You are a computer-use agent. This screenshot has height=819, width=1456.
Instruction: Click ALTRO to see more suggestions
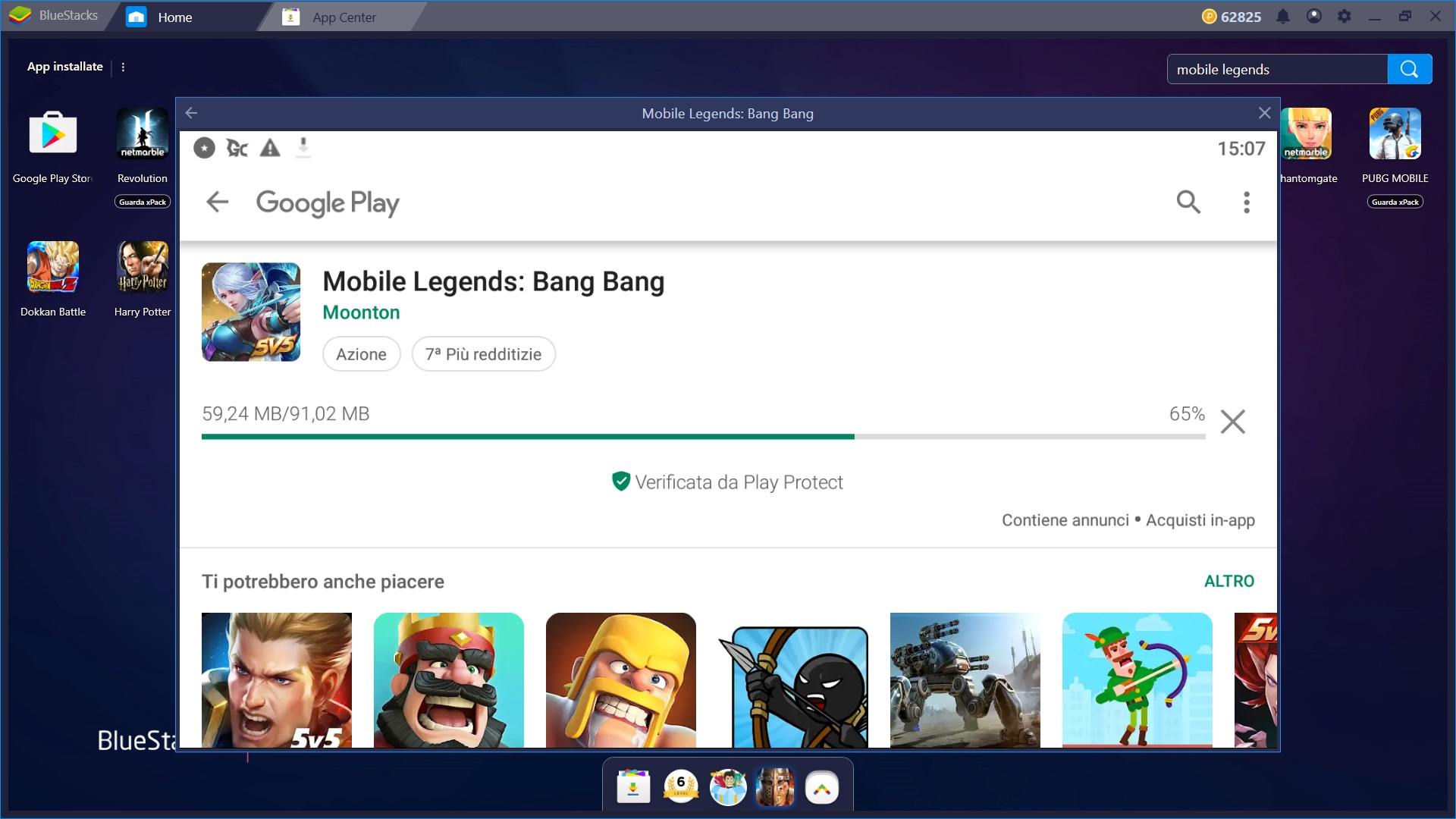click(x=1229, y=582)
